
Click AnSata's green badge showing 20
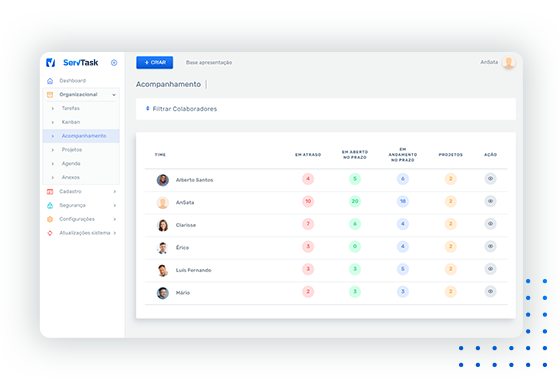click(355, 202)
